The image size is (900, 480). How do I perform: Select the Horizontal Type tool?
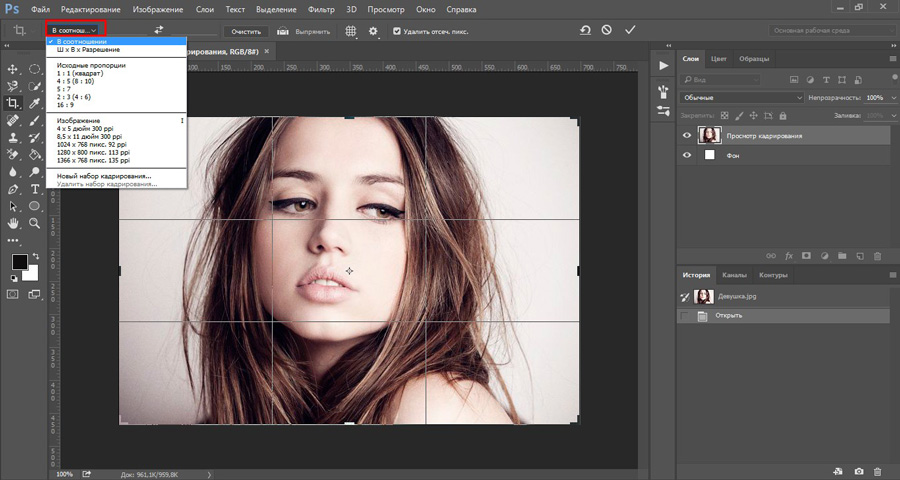coord(34,188)
